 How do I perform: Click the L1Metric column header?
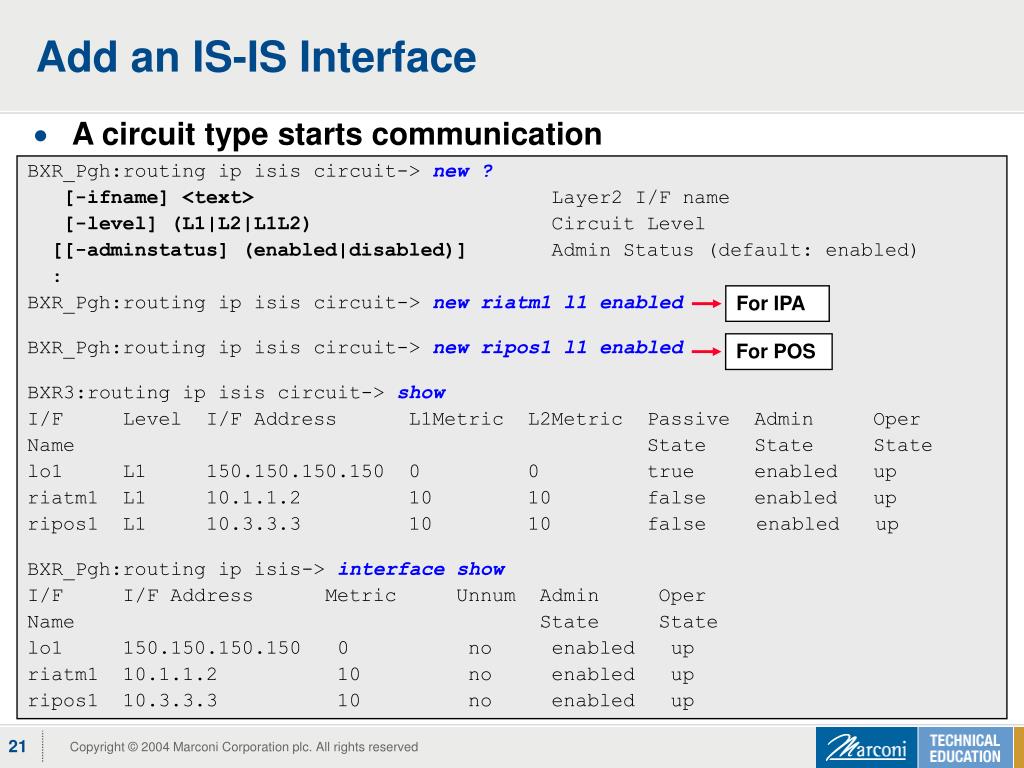456,419
